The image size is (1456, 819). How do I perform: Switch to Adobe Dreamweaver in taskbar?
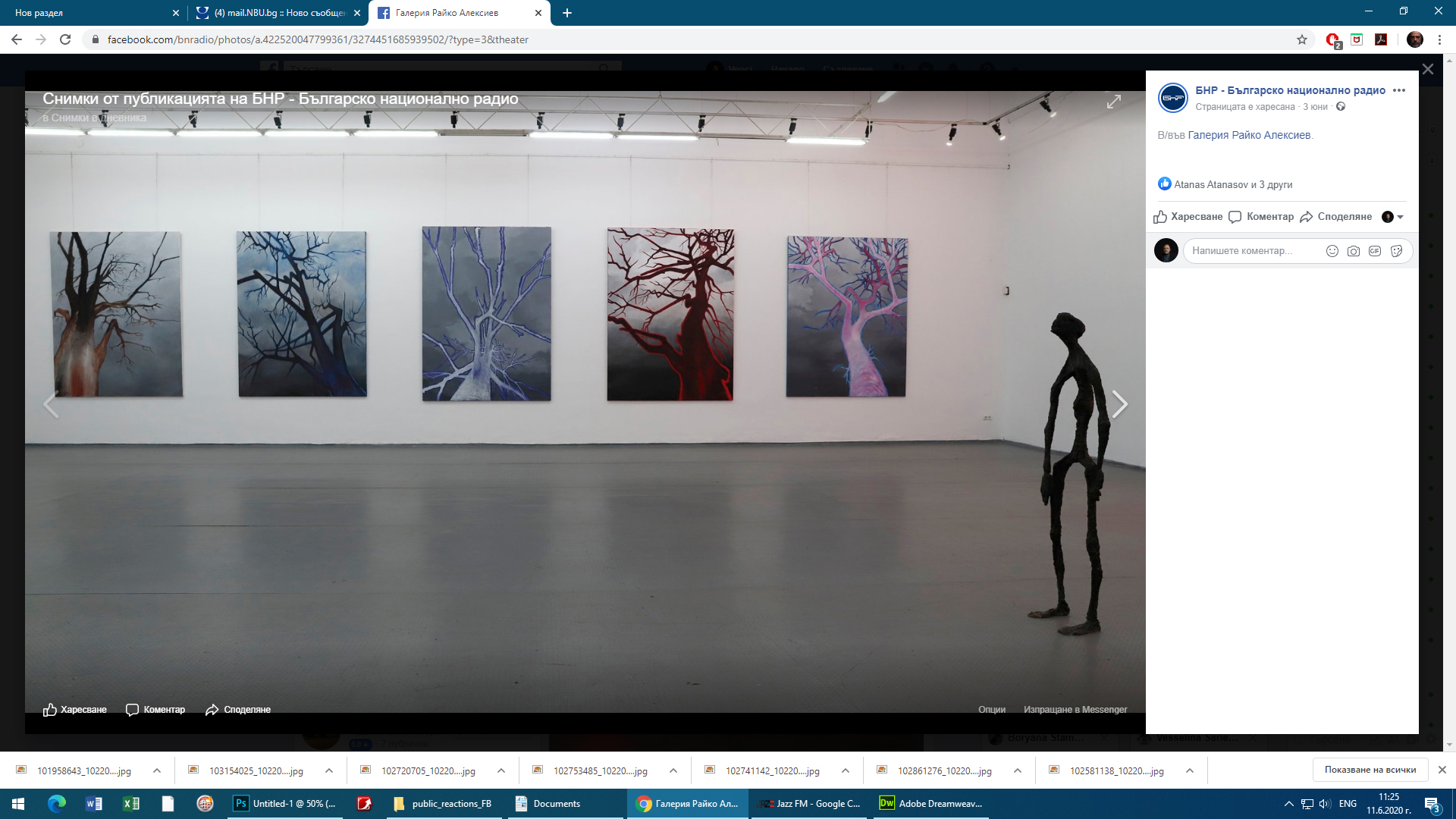tap(931, 804)
